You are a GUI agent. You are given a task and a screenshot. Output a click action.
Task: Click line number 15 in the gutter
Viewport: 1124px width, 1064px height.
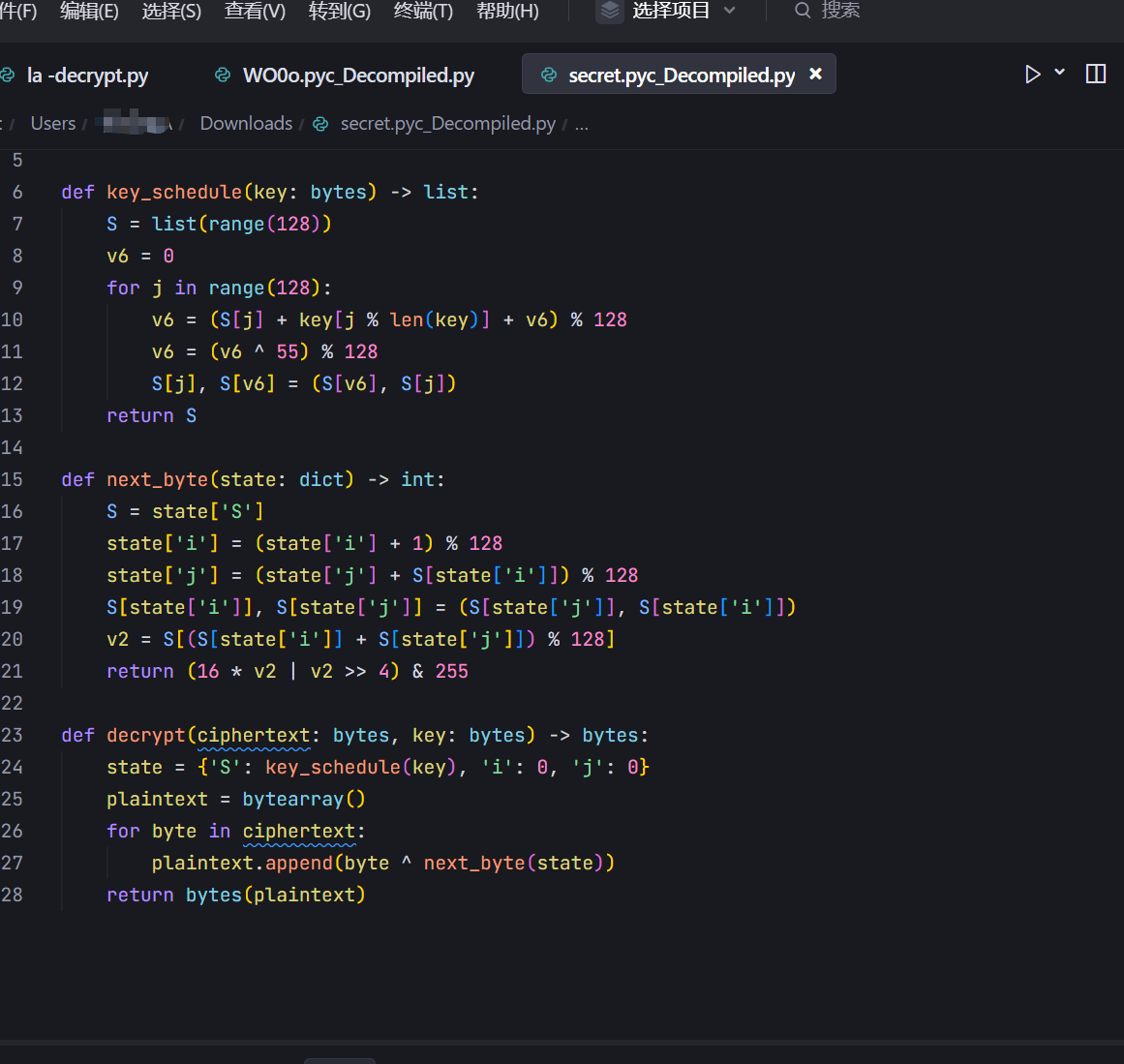pyautogui.click(x=13, y=479)
